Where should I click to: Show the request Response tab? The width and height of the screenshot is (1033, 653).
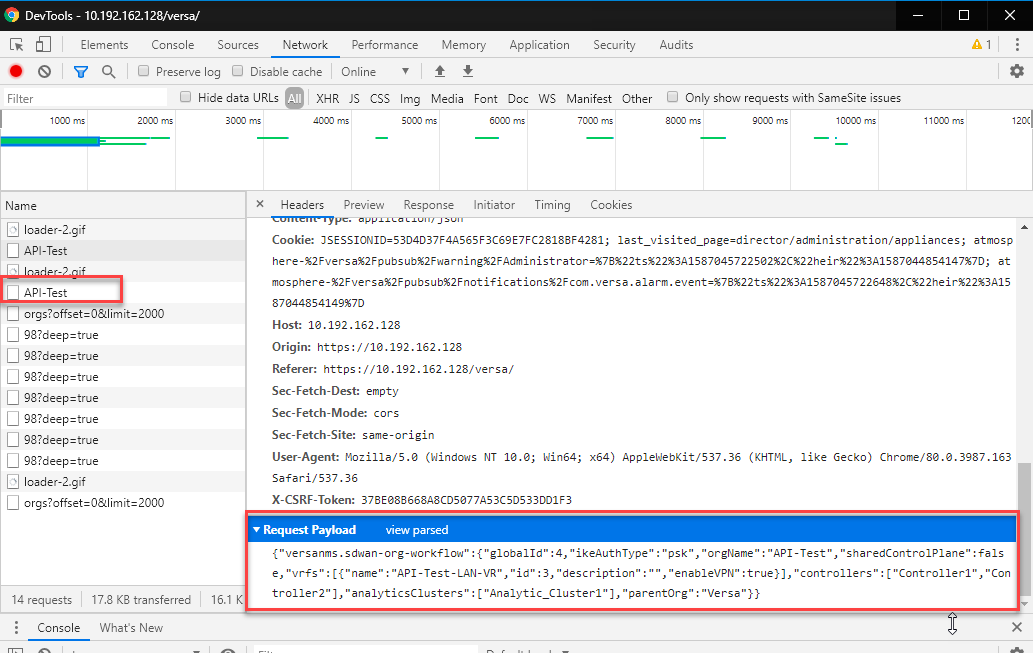click(x=429, y=205)
